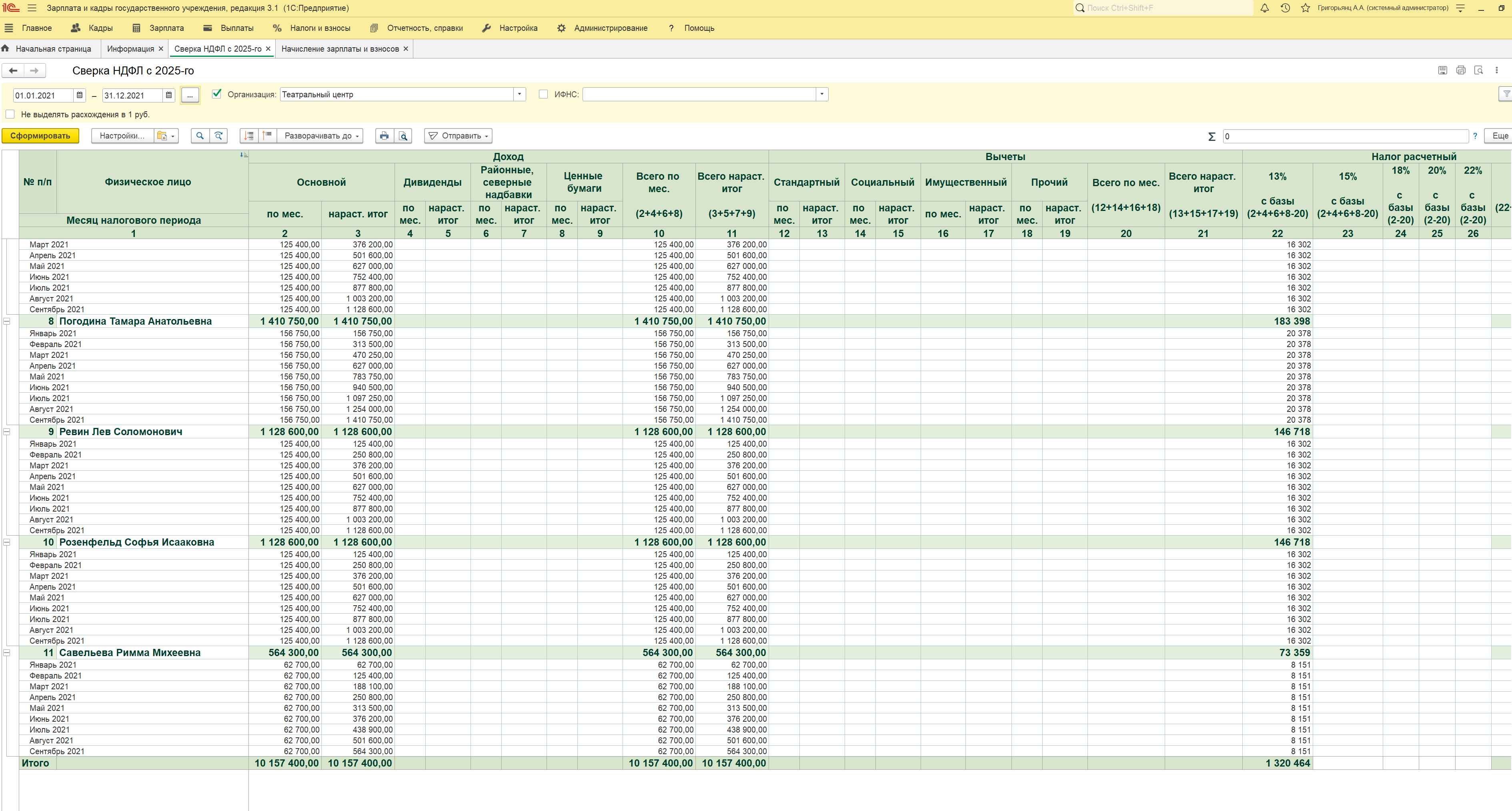
Task: Open the three-dot more actions menu
Action: (1497, 70)
